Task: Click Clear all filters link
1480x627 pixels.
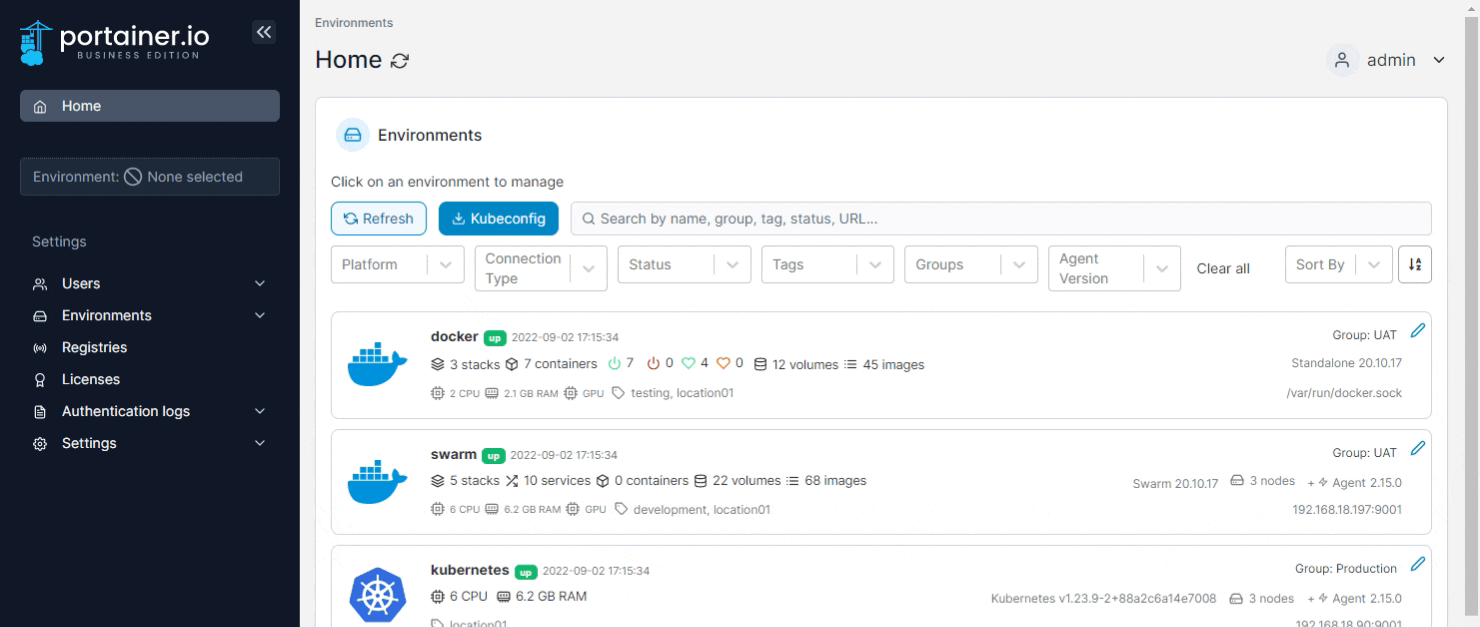Action: (1223, 269)
